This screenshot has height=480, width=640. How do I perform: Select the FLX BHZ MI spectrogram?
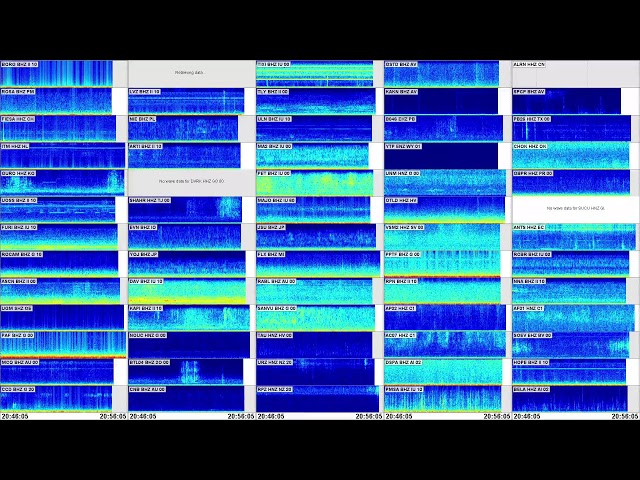(x=318, y=264)
